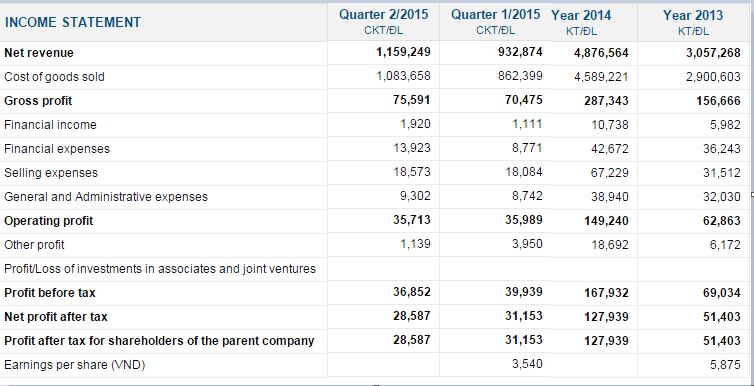Select the Profit before tax label

click(x=50, y=293)
